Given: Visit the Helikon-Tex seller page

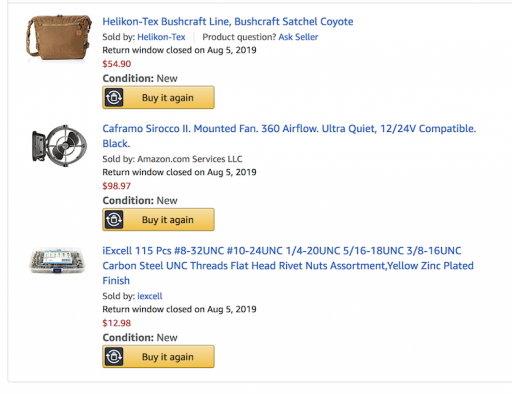Looking at the screenshot, I should [x=161, y=37].
